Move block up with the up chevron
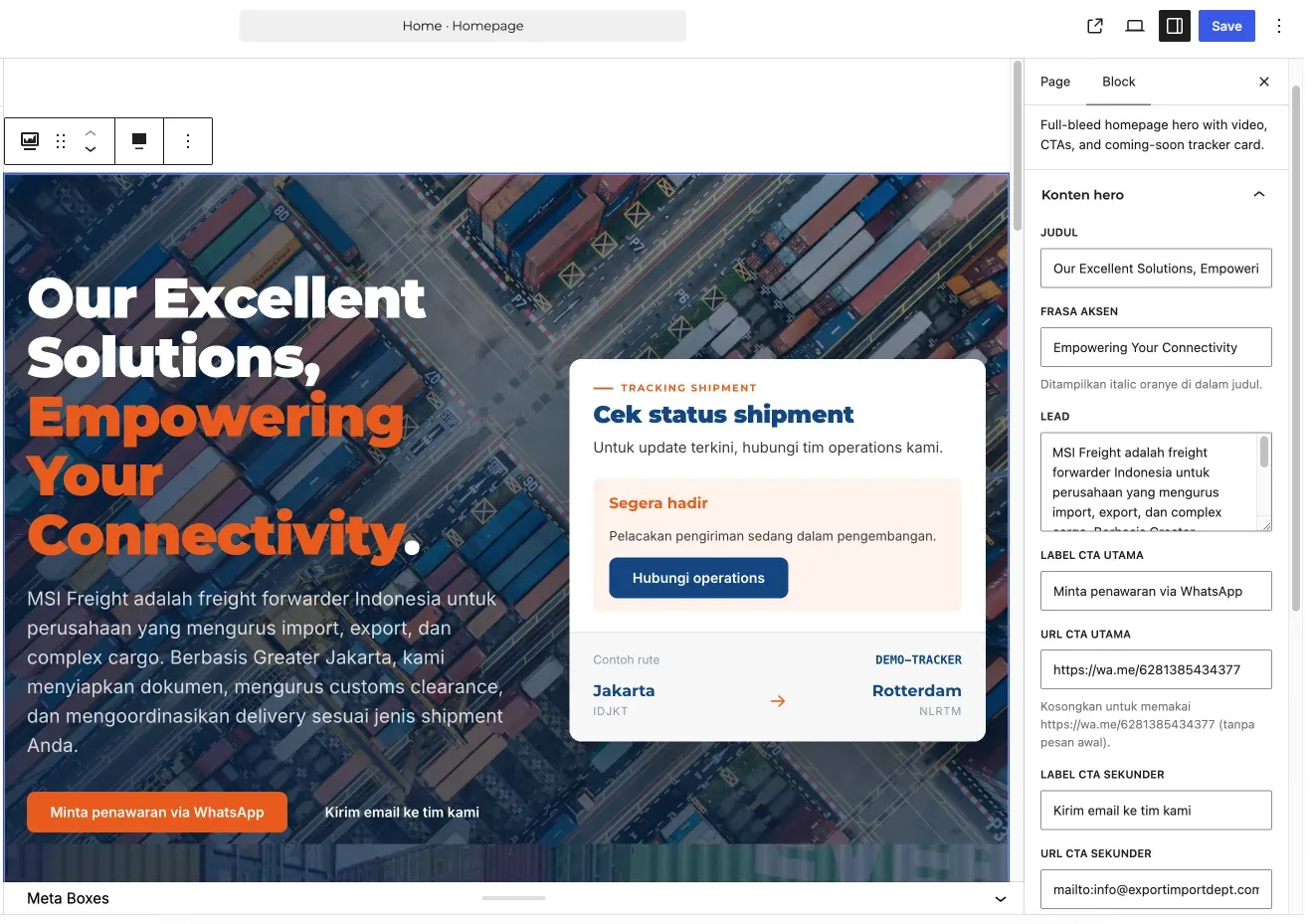The width and height of the screenshot is (1310, 924). (x=91, y=131)
